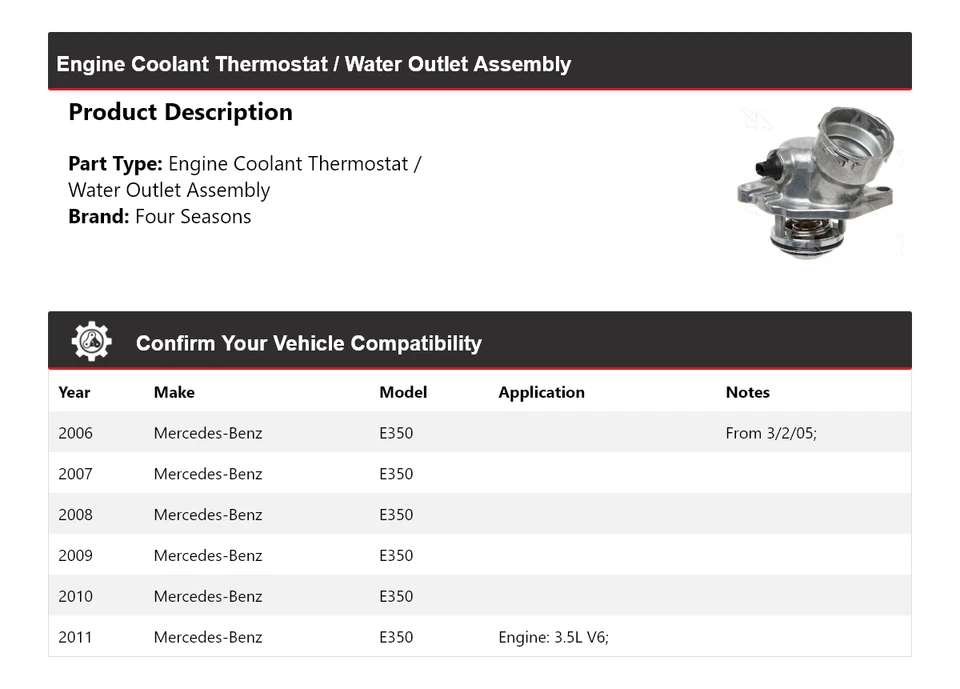This screenshot has height=689, width=960.
Task: Click 'Confirm Your Vehicle Compatibility' header
Action: (x=308, y=343)
